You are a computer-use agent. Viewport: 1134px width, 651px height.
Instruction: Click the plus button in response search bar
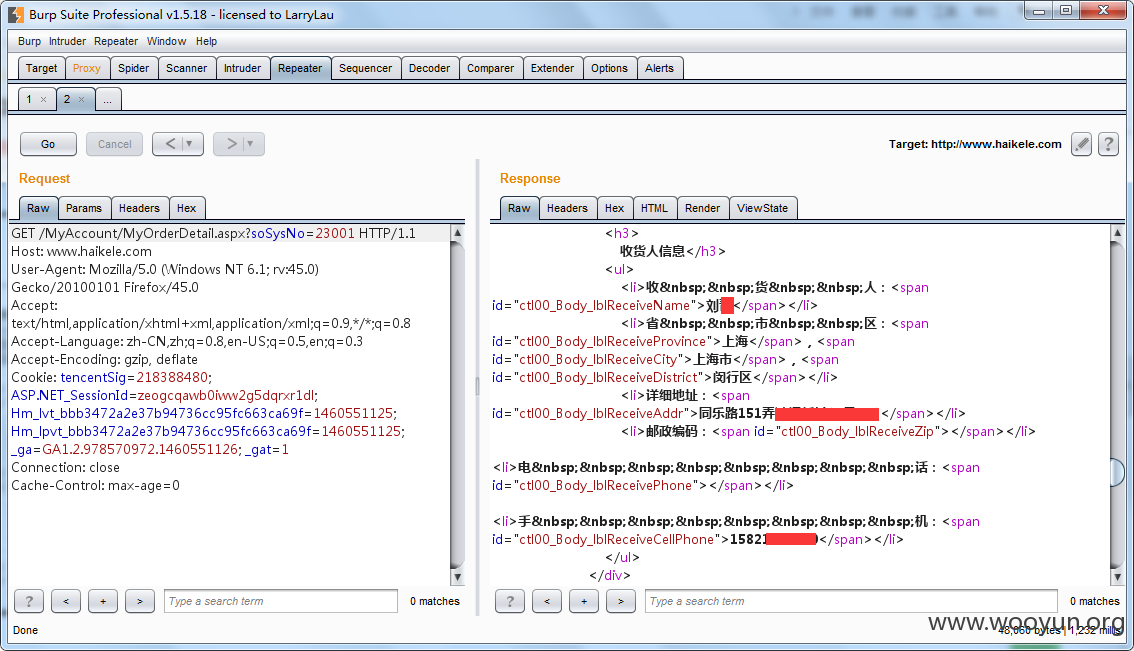coord(584,601)
